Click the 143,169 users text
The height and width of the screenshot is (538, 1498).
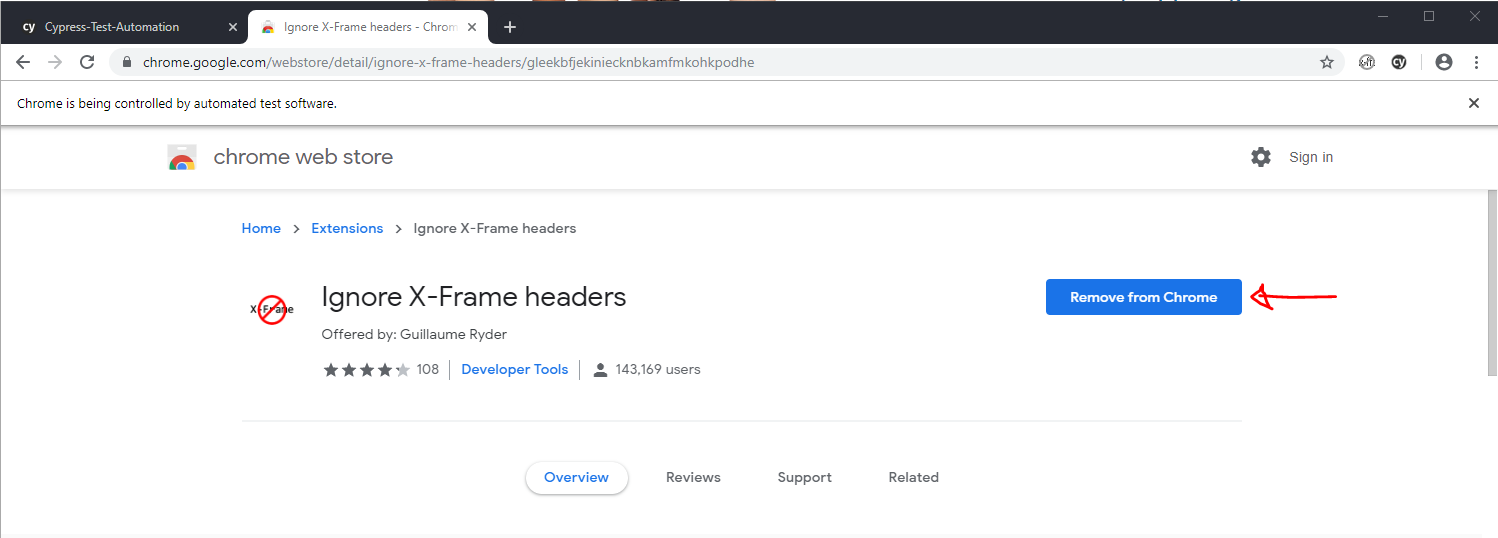pos(658,369)
